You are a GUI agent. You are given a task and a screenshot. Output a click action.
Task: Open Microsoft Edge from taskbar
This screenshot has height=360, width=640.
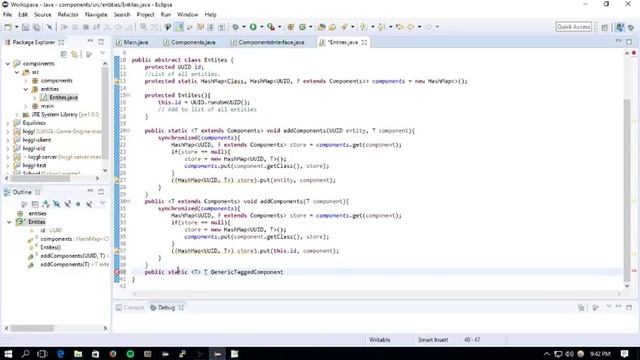click(60, 353)
